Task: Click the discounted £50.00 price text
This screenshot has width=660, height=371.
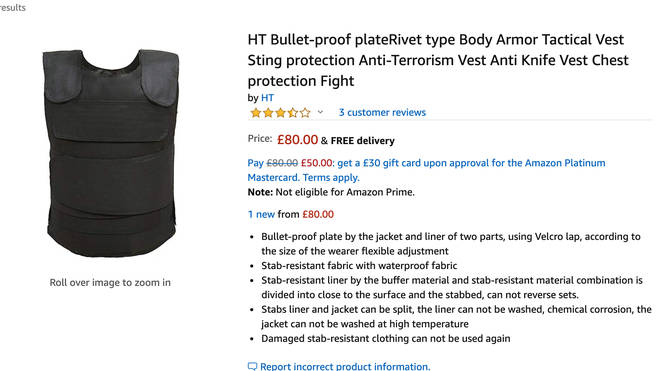Action: click(317, 163)
